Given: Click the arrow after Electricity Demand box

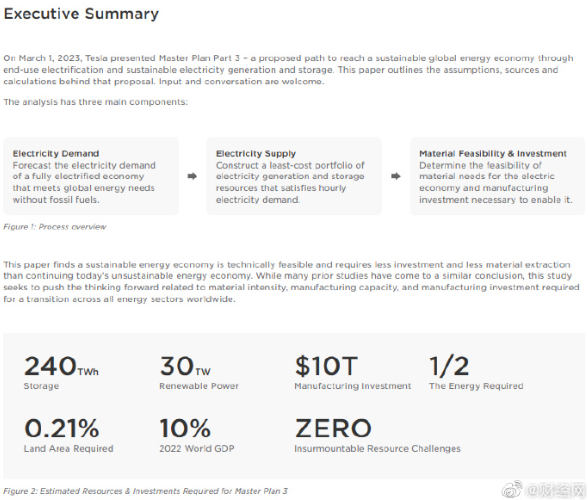Looking at the screenshot, I should 192,176.
